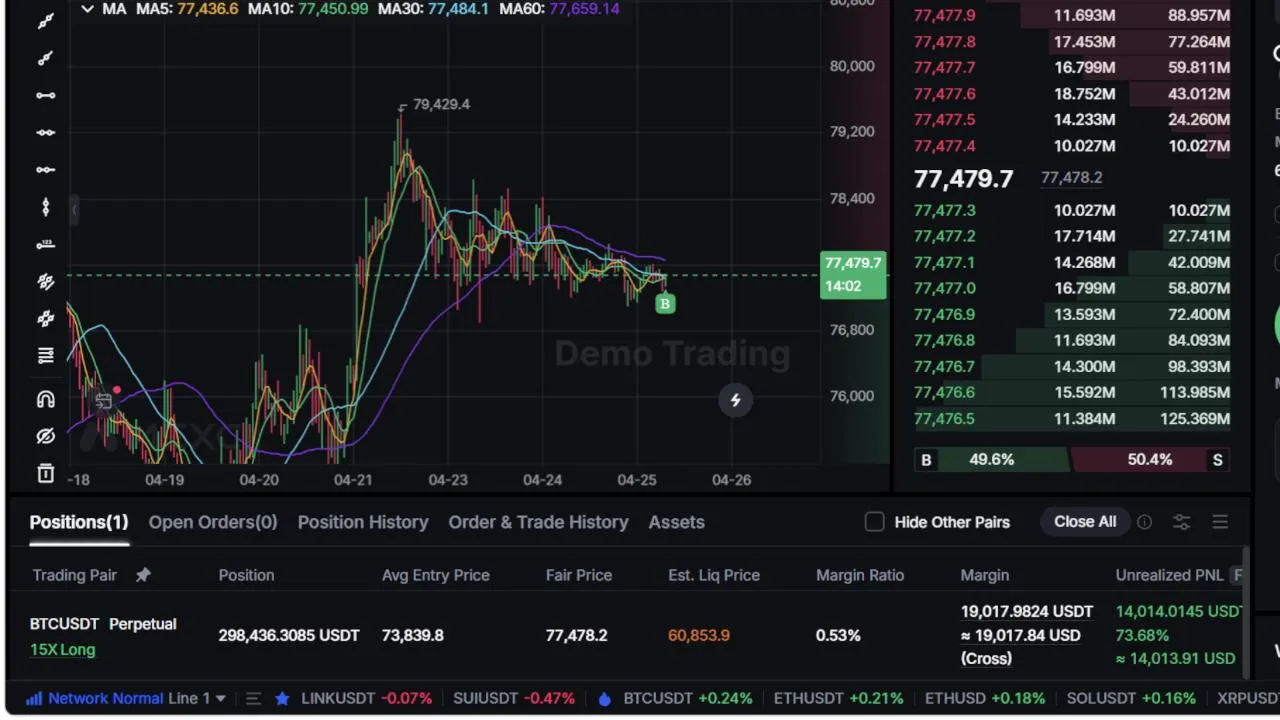This screenshot has width=1280, height=720.
Task: Select the horizontal line tool with centered points
Action: click(x=46, y=132)
